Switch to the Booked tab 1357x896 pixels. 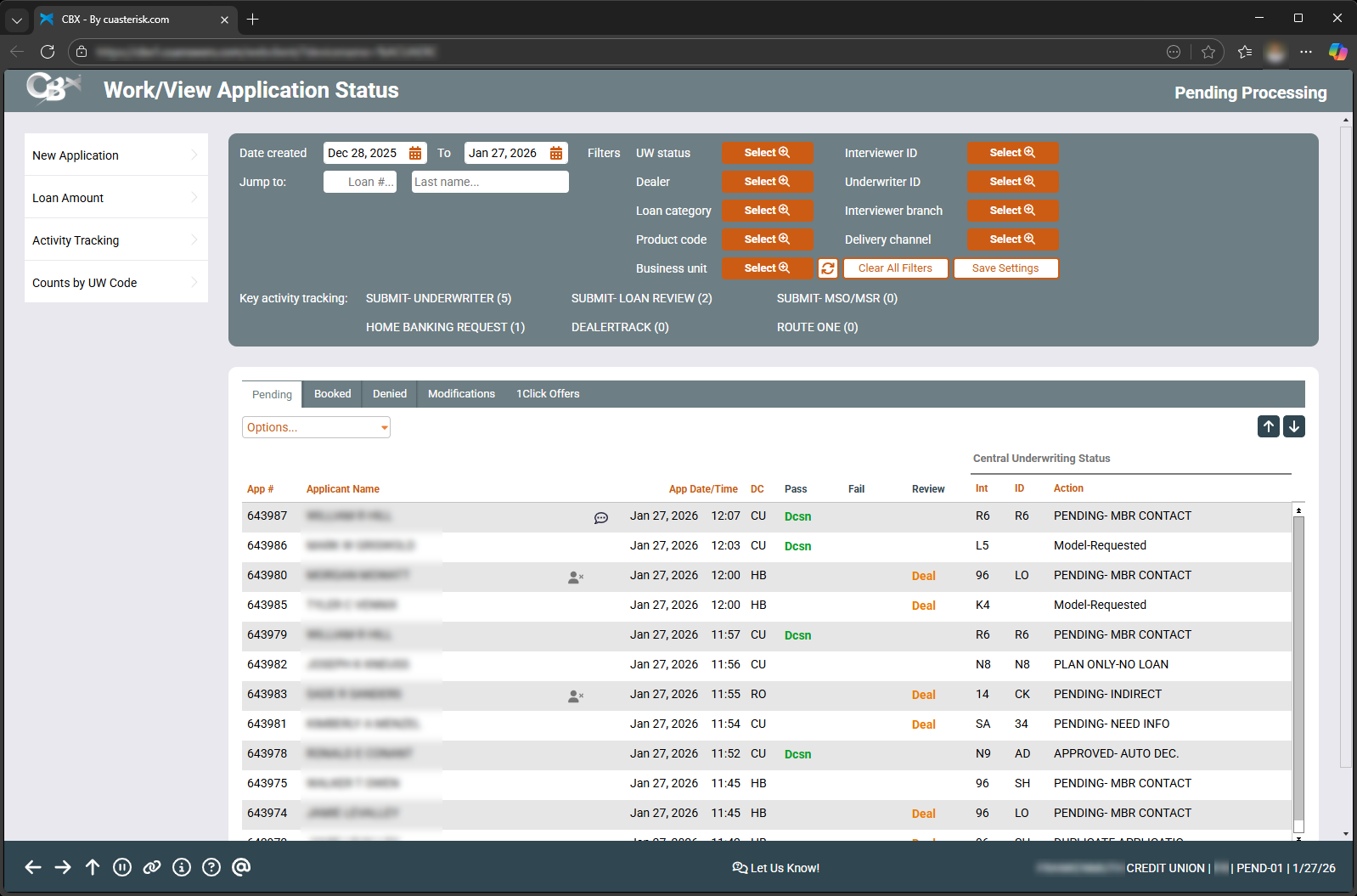click(332, 394)
